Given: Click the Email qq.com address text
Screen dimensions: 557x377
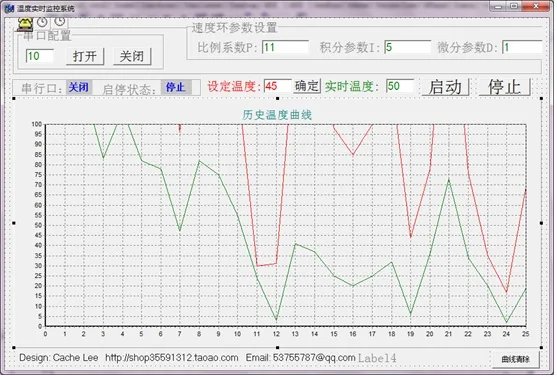Looking at the screenshot, I should (x=300, y=357).
